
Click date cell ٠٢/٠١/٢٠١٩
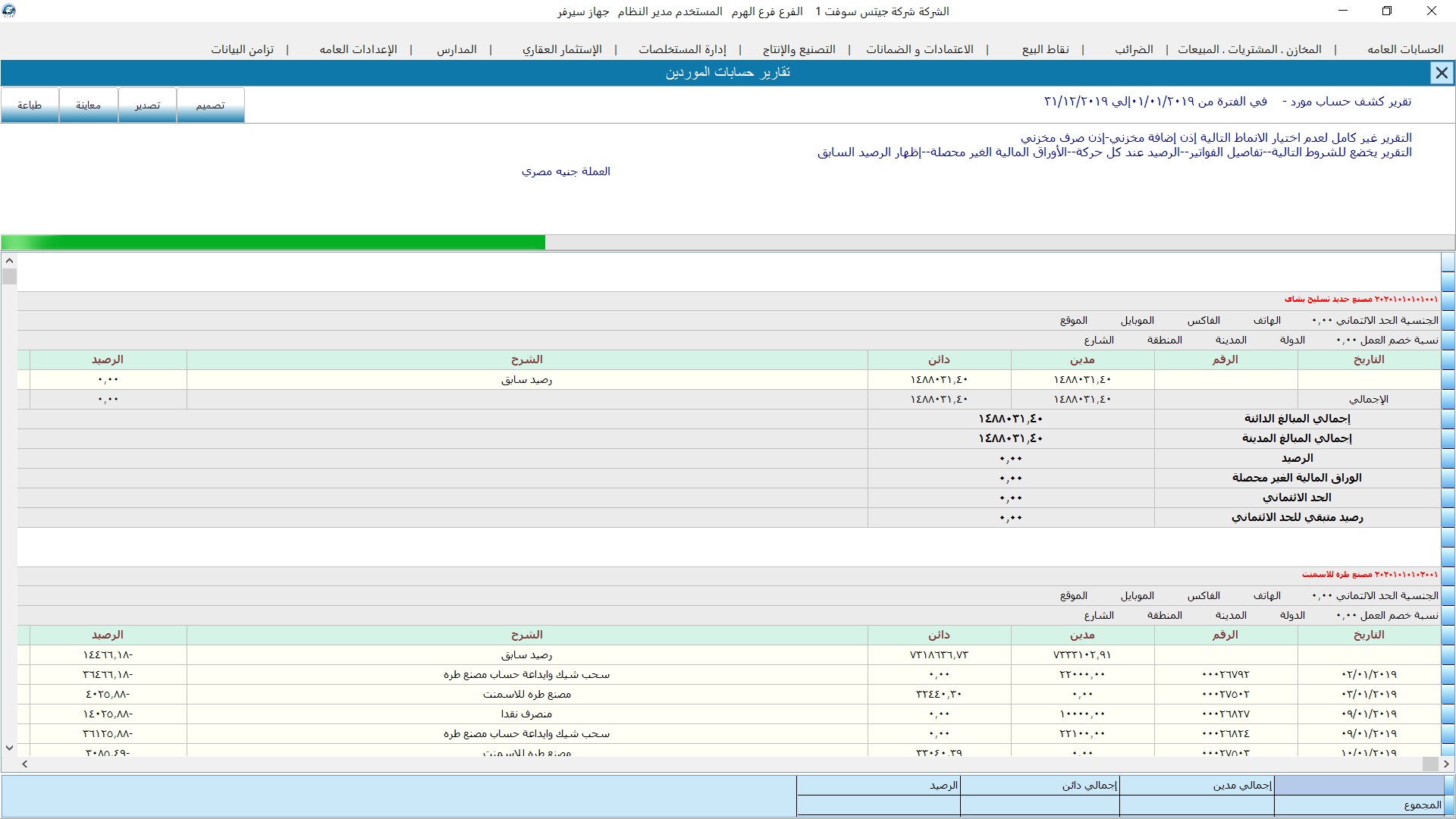pos(1369,674)
